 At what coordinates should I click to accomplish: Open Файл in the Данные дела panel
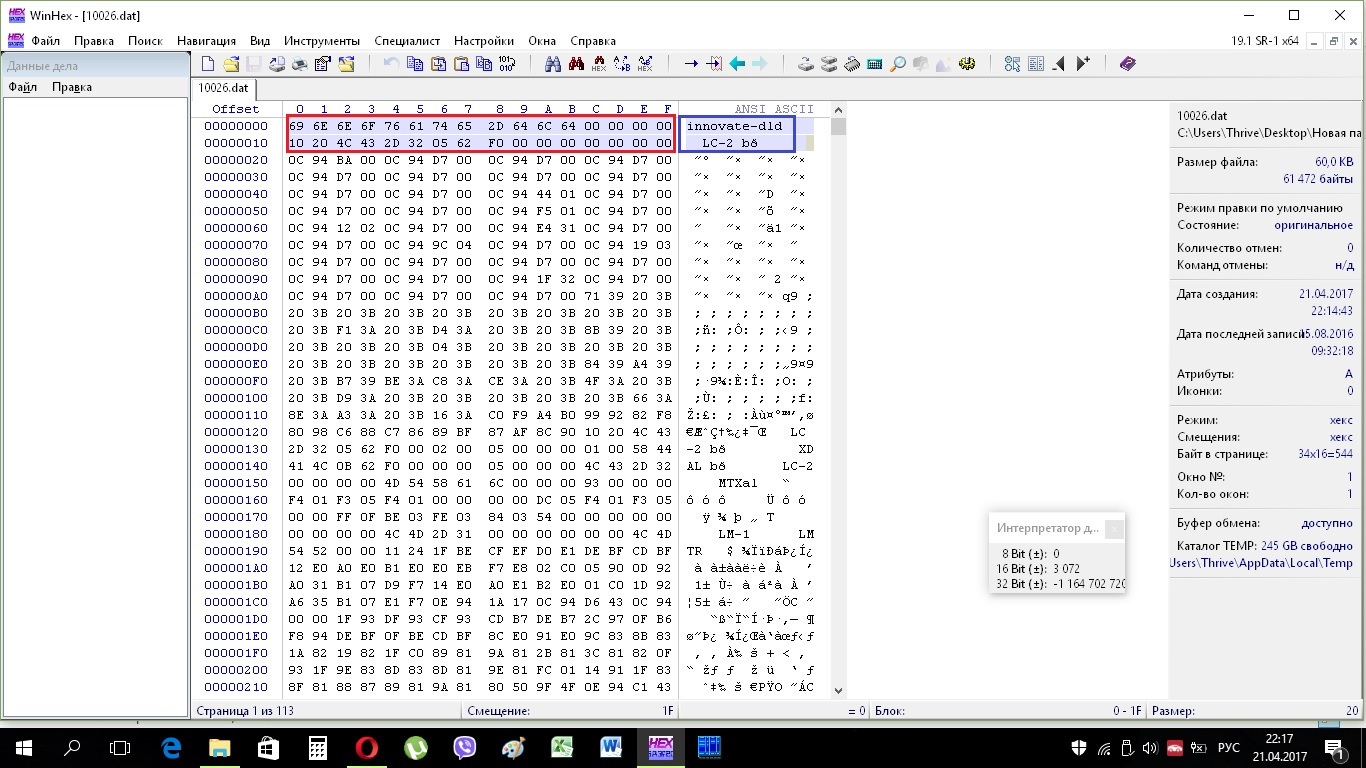[23, 87]
